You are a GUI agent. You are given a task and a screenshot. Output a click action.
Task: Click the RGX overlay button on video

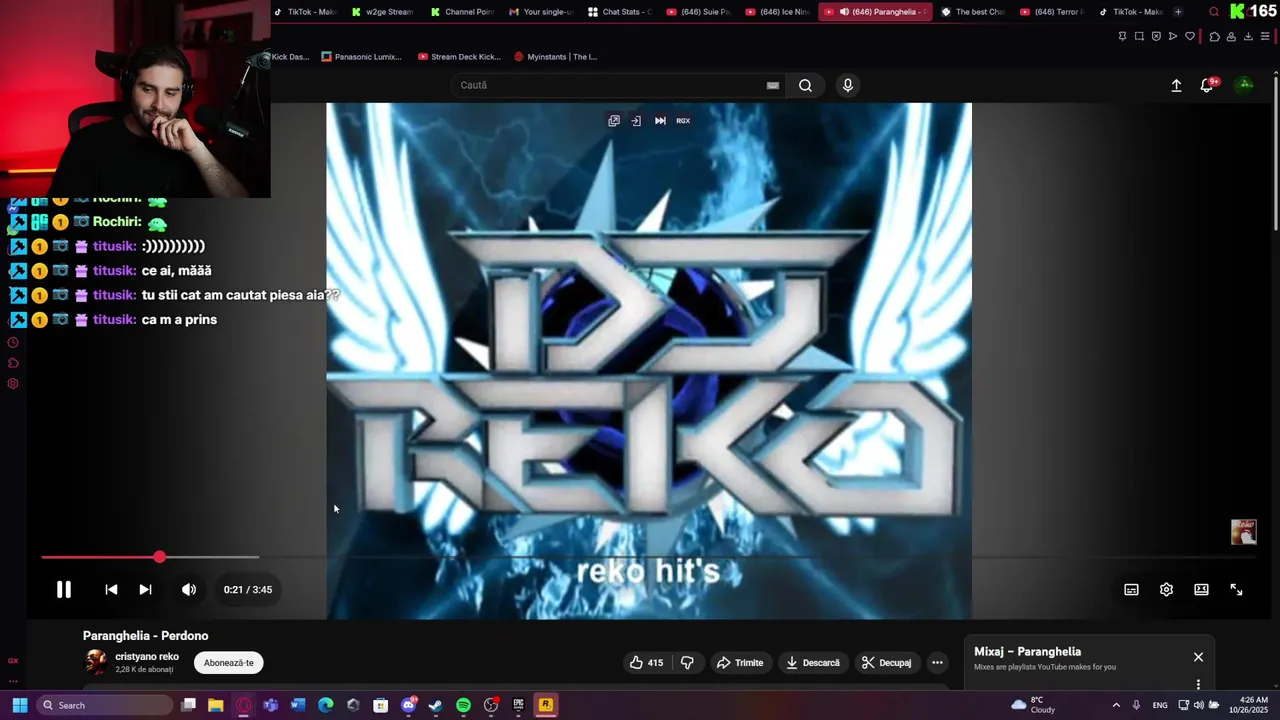coord(683,121)
